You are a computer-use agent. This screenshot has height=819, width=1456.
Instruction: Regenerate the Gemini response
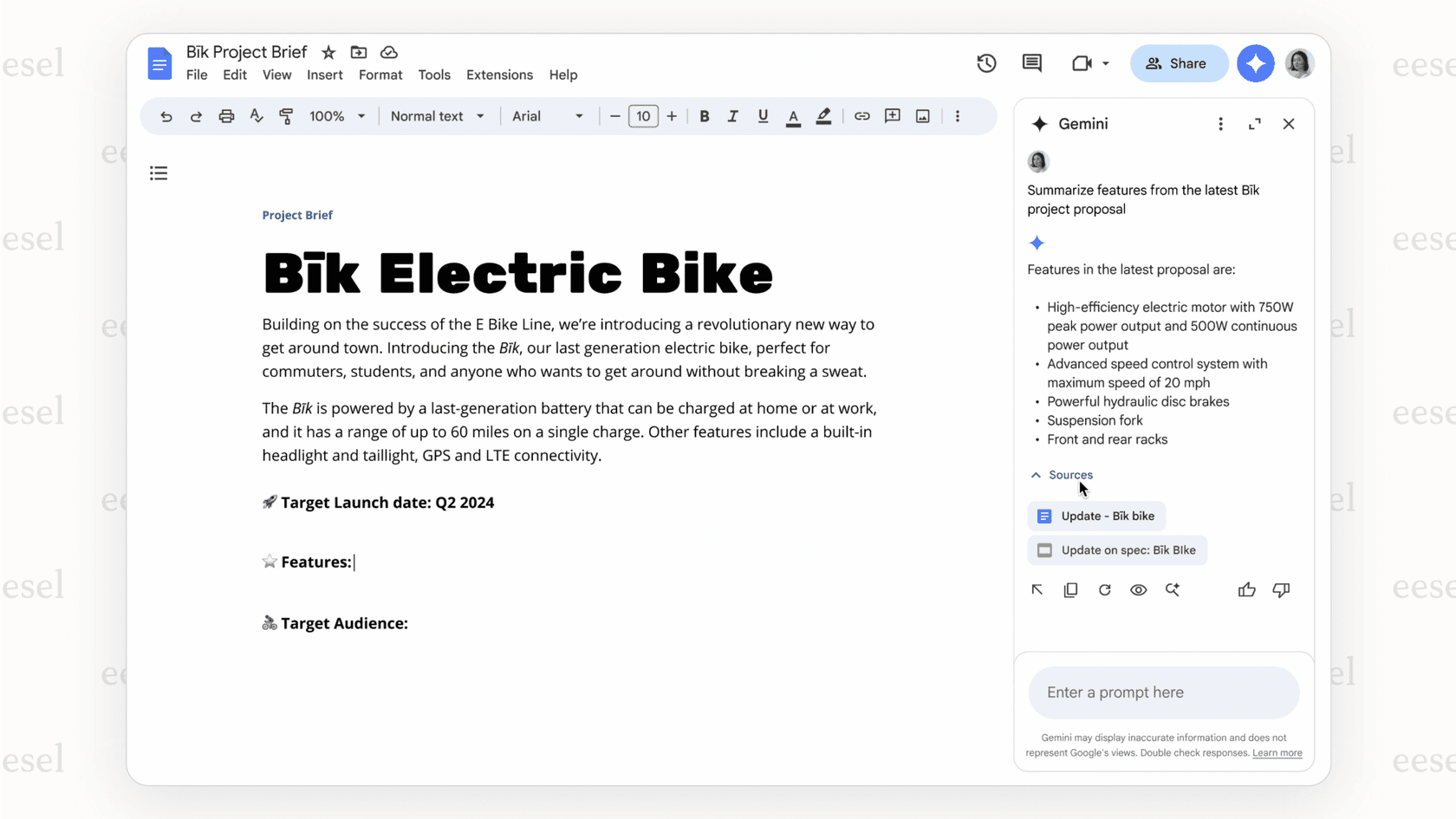pos(1104,589)
